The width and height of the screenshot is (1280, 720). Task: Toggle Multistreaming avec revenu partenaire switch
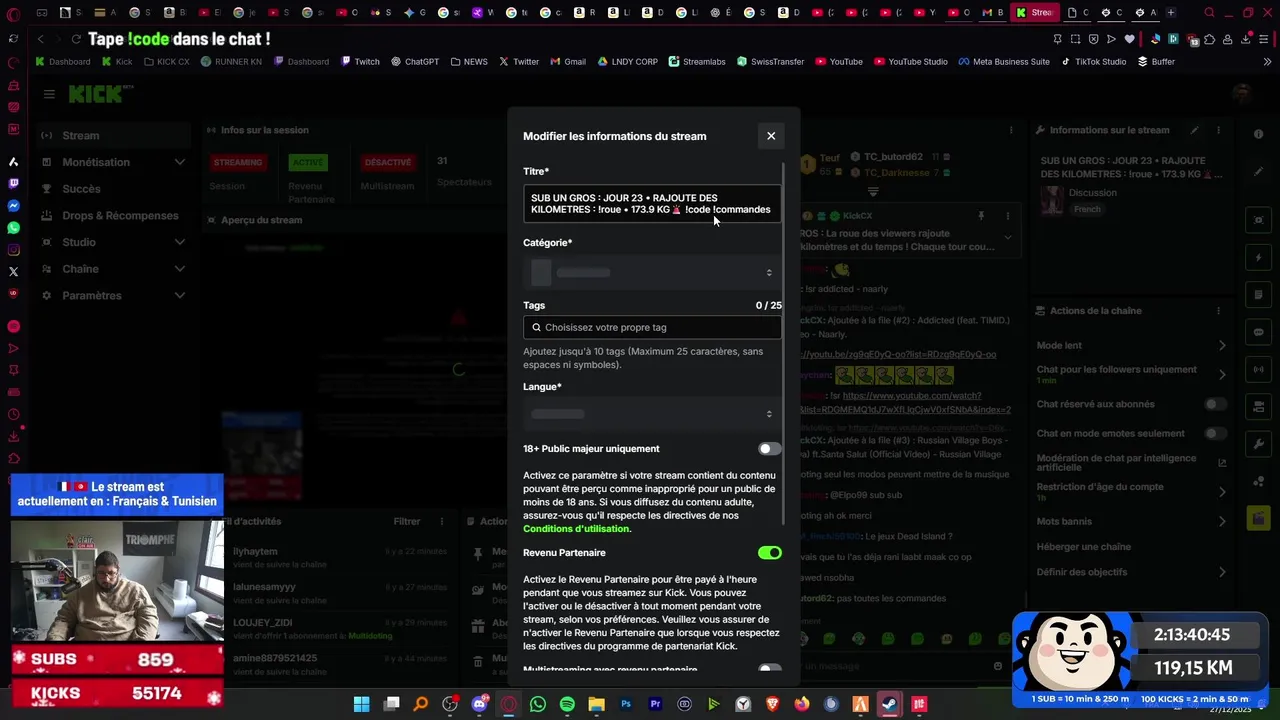tap(769, 668)
